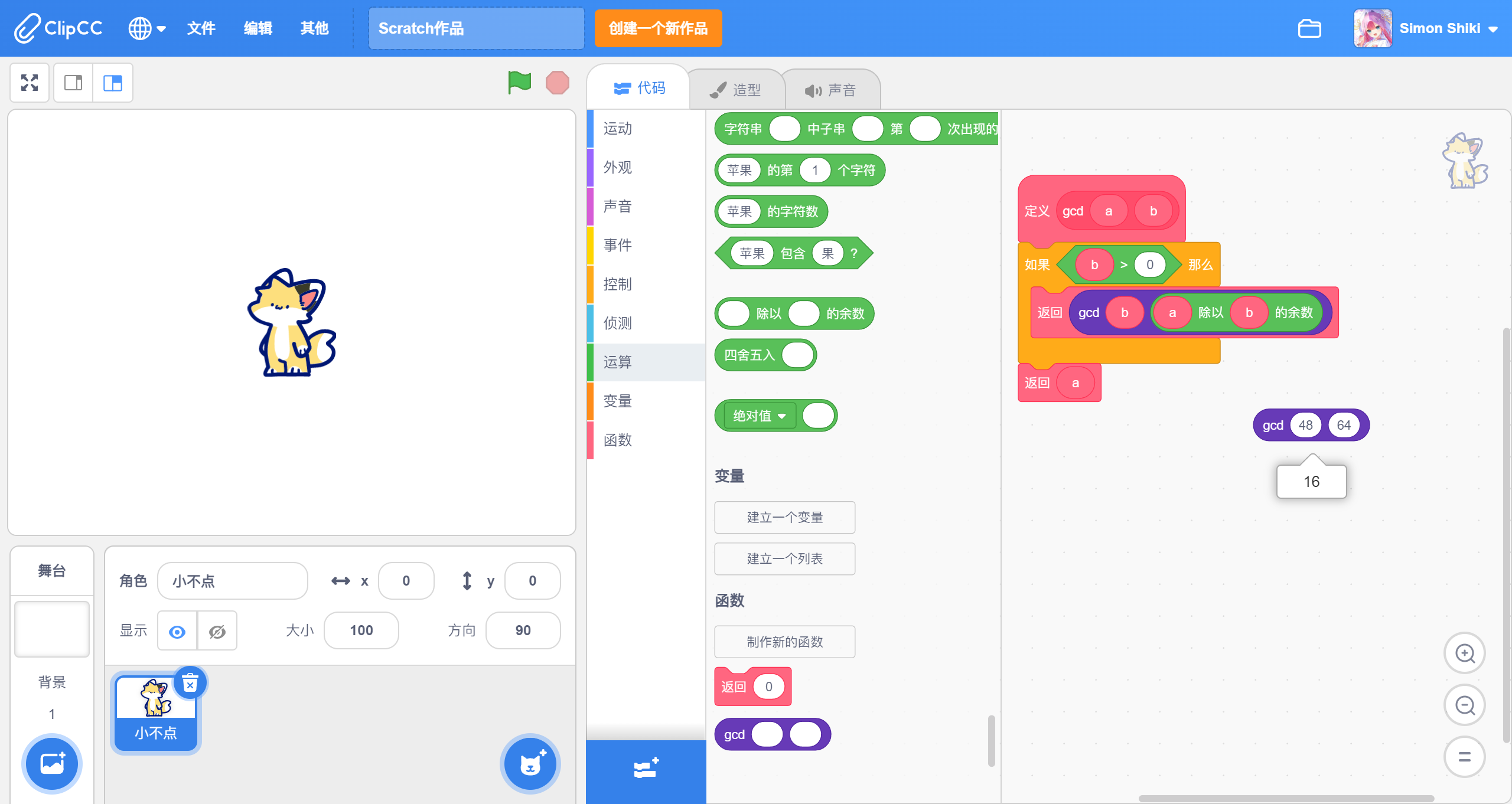Zoom out the code workspace
The width and height of the screenshot is (1512, 804).
click(x=1465, y=705)
